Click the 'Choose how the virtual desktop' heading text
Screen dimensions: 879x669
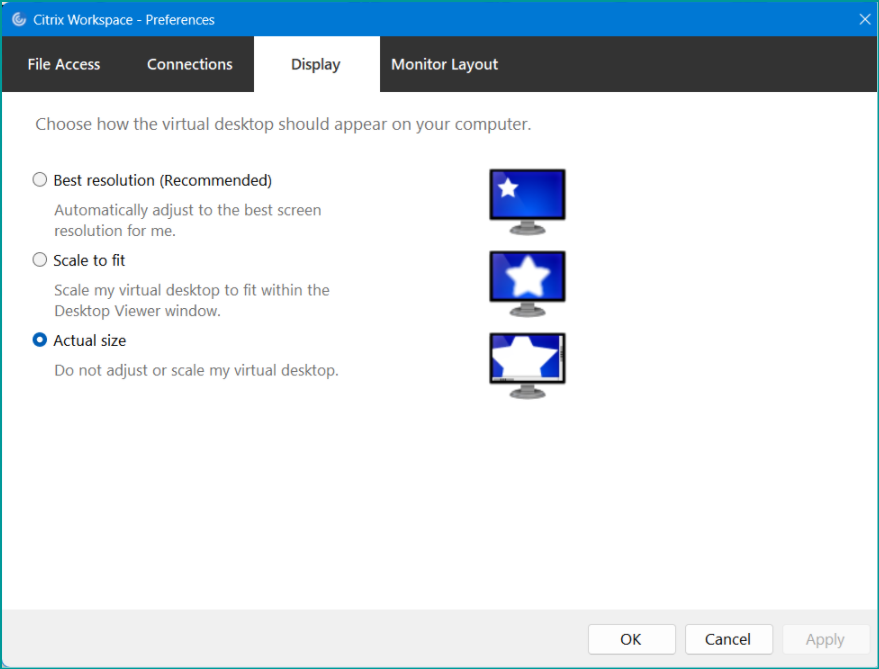pyautogui.click(x=283, y=124)
